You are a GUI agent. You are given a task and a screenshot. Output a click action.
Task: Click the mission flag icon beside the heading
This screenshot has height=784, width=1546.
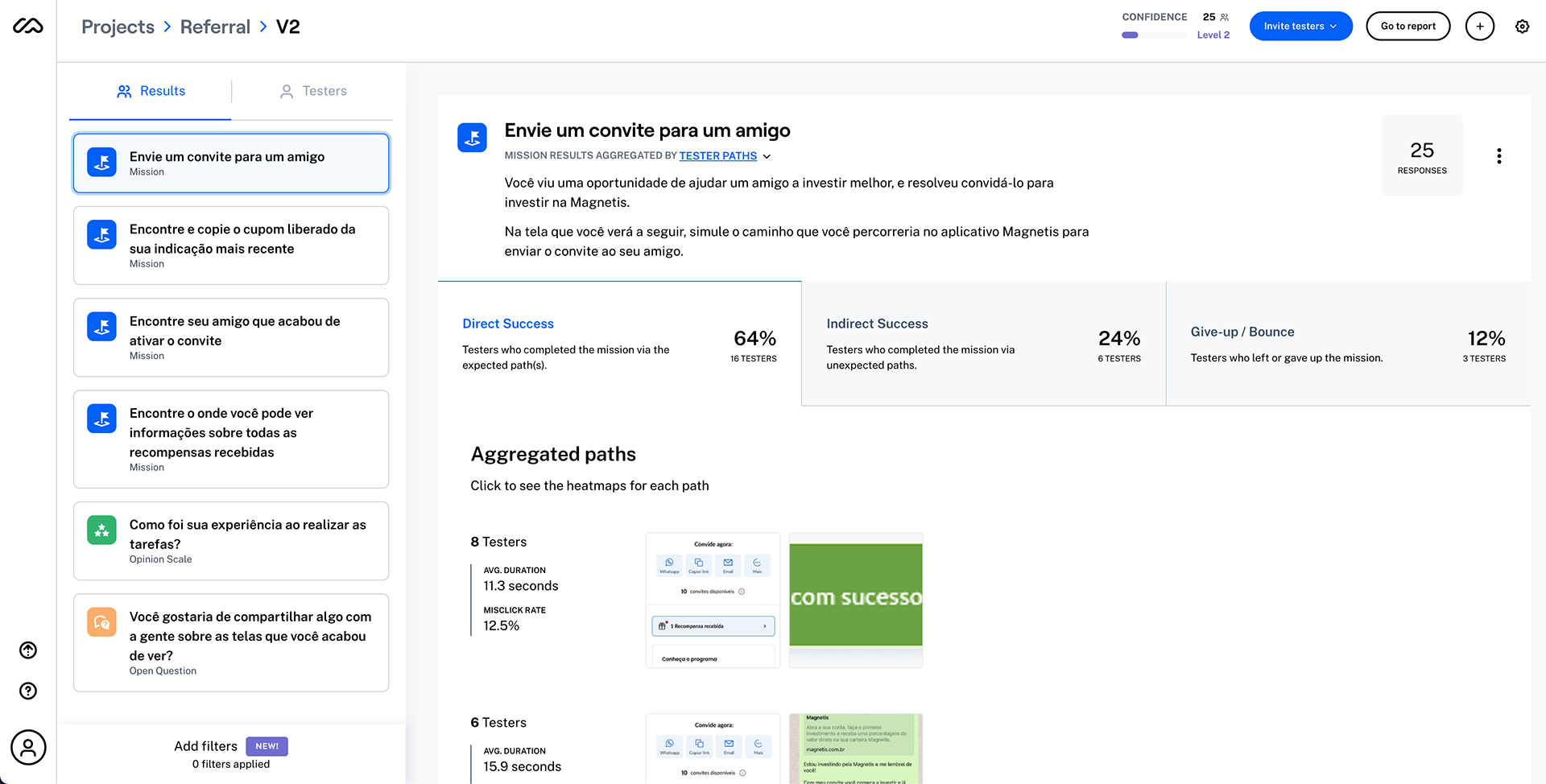pyautogui.click(x=472, y=138)
